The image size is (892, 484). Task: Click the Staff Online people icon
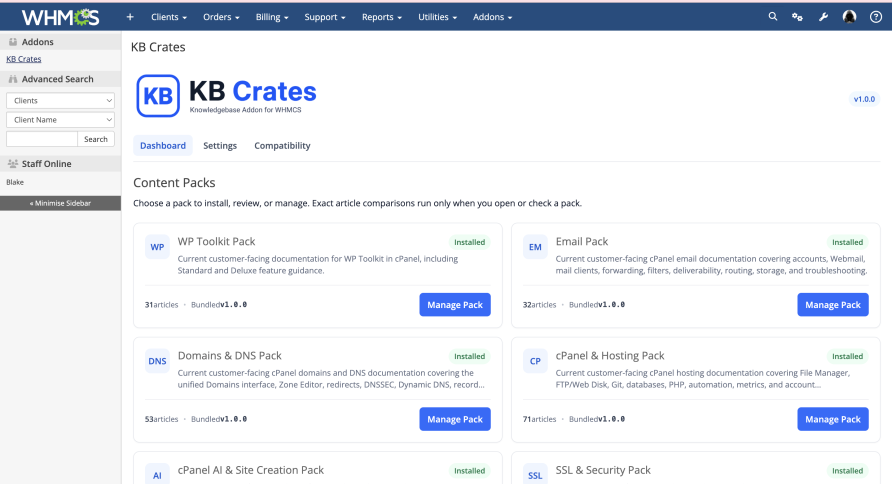13,164
